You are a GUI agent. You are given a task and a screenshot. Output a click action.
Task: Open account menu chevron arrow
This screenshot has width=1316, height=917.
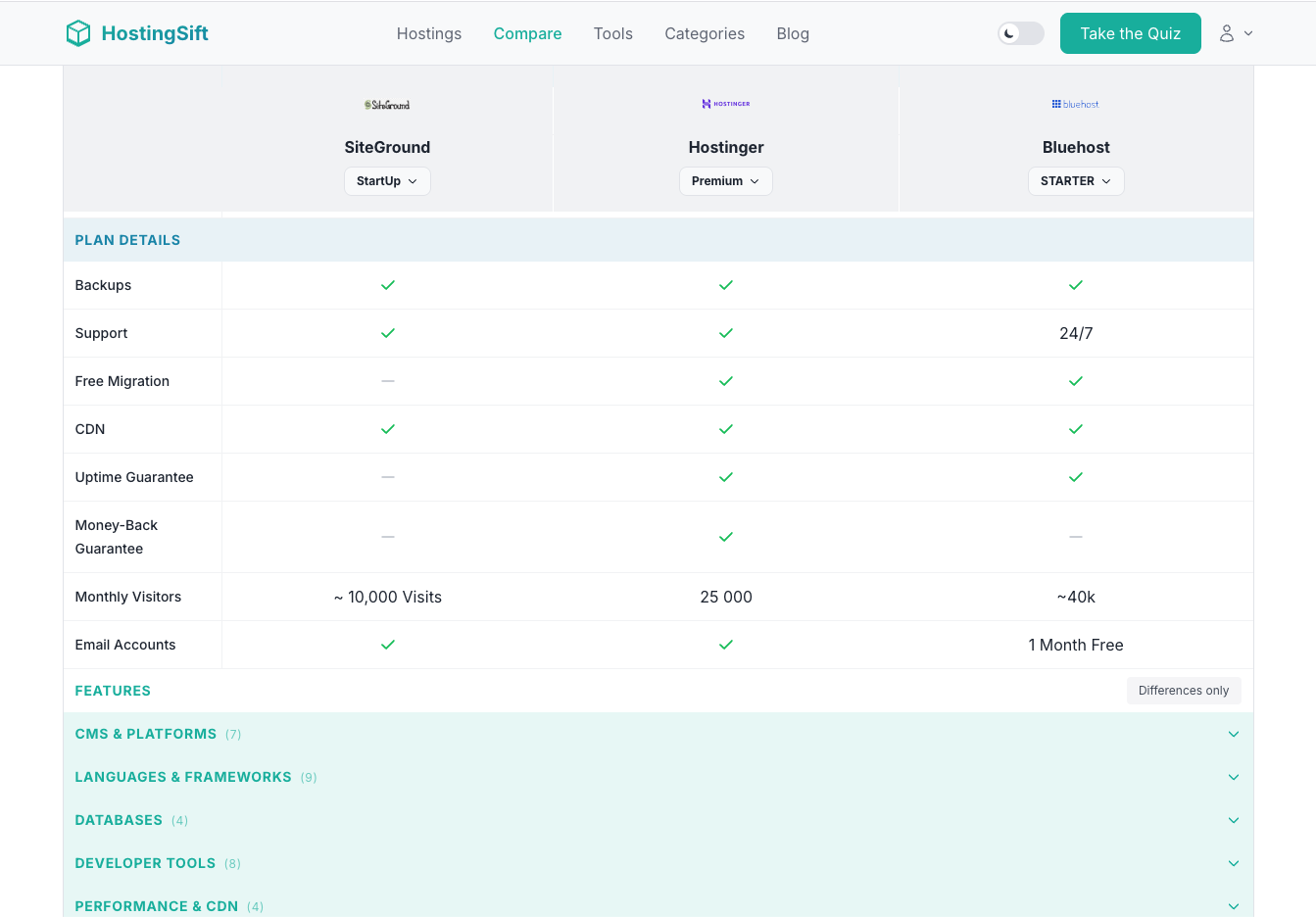coord(1248,33)
